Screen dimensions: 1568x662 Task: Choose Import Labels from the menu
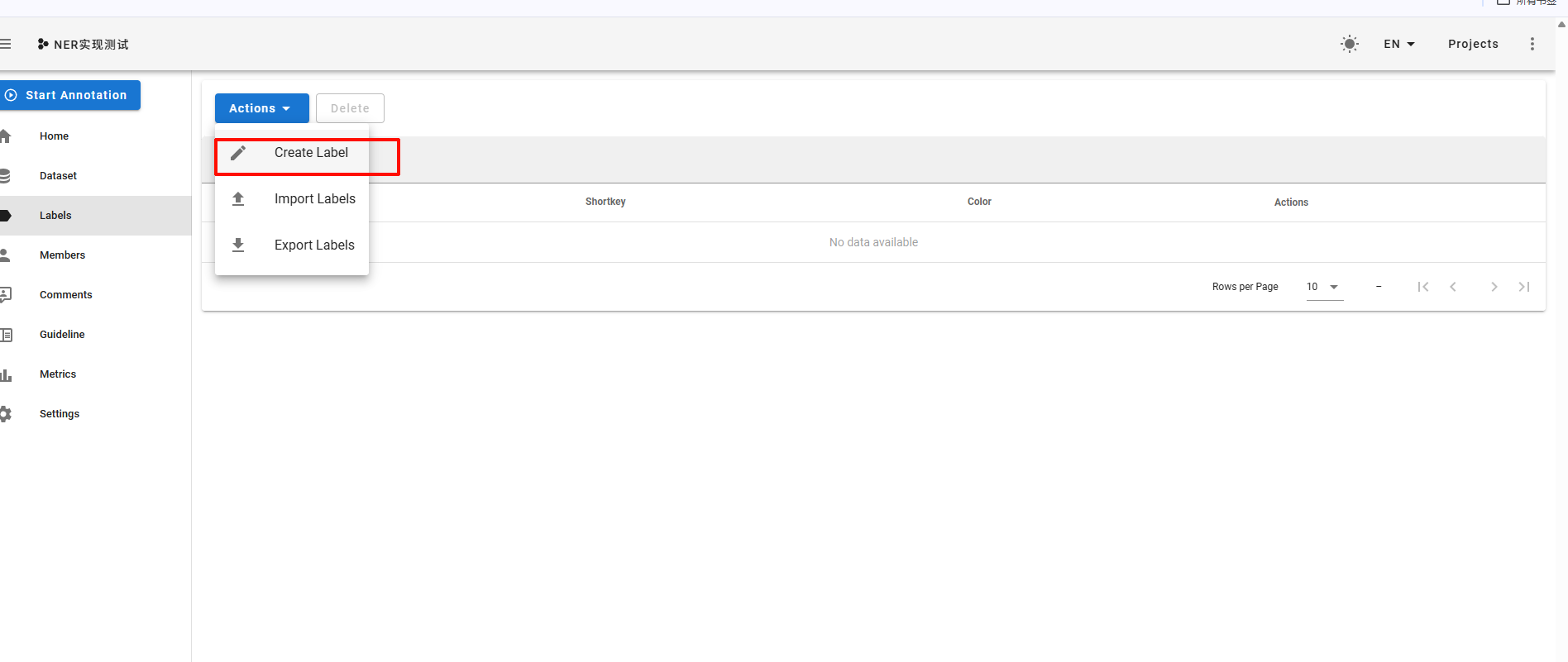point(292,199)
